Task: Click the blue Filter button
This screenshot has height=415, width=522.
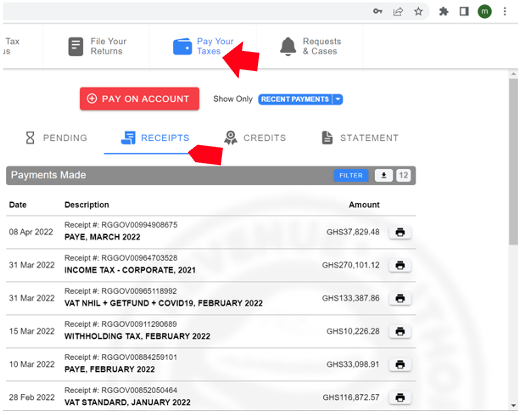Action: [351, 175]
